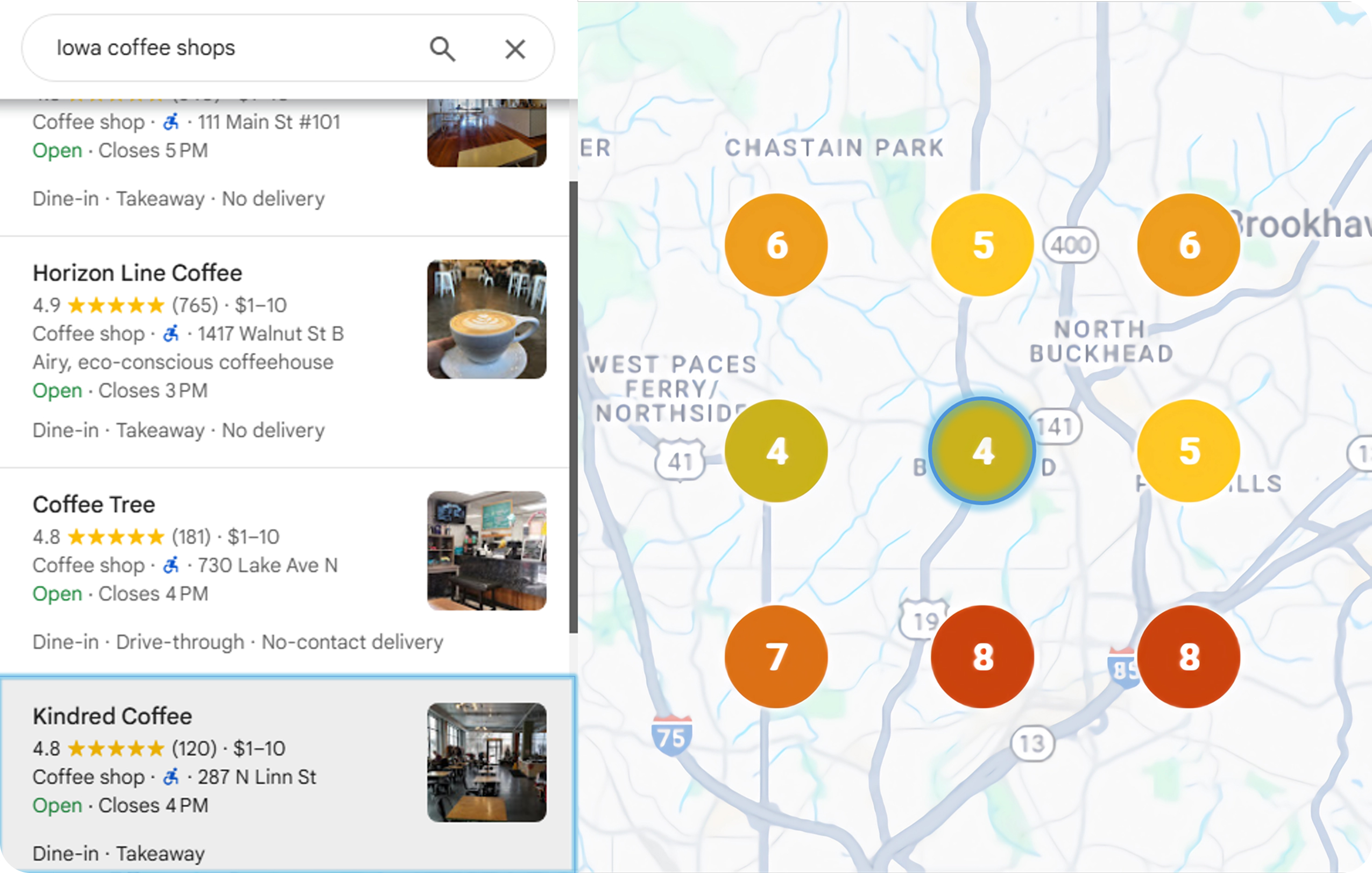Click the "1417 Walnut St B" address

click(271, 334)
